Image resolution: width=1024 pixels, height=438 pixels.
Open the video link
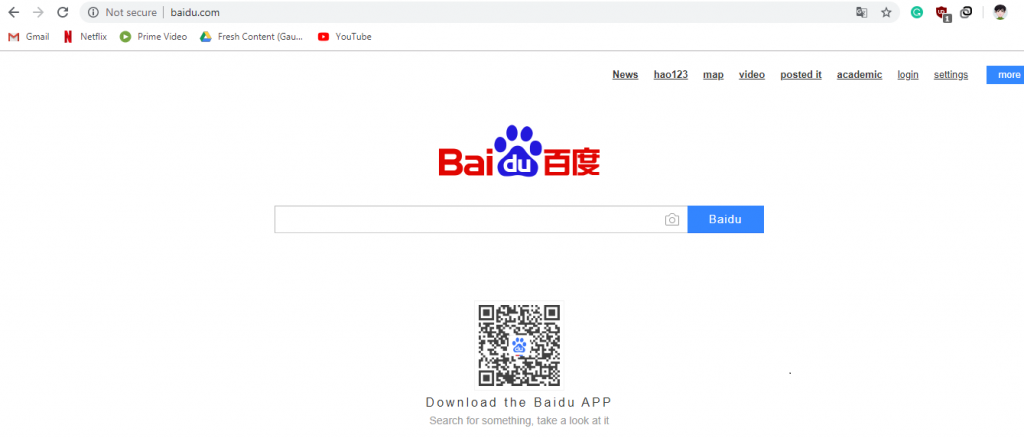click(x=752, y=75)
